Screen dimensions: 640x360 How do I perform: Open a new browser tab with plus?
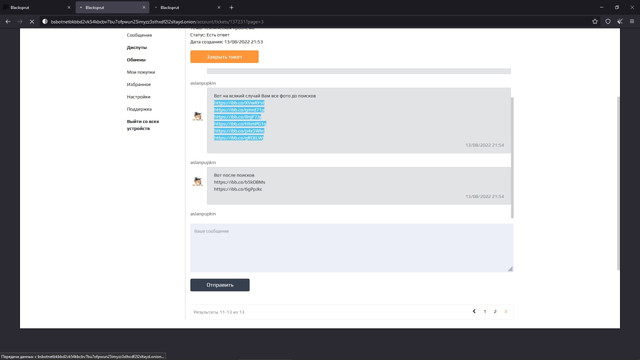(x=231, y=7)
